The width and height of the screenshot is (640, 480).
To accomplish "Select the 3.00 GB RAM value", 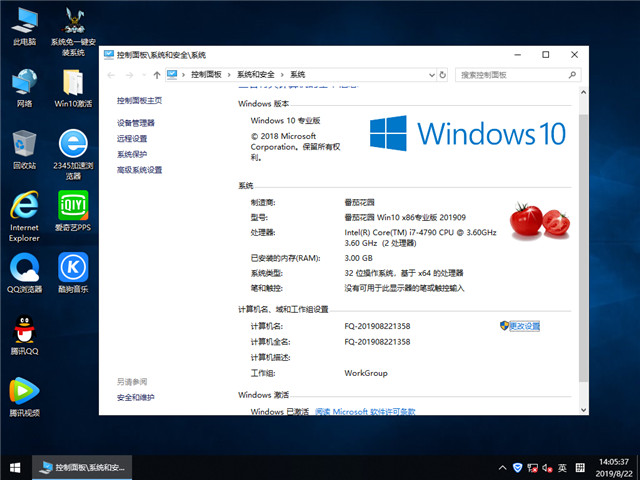I will coord(358,258).
